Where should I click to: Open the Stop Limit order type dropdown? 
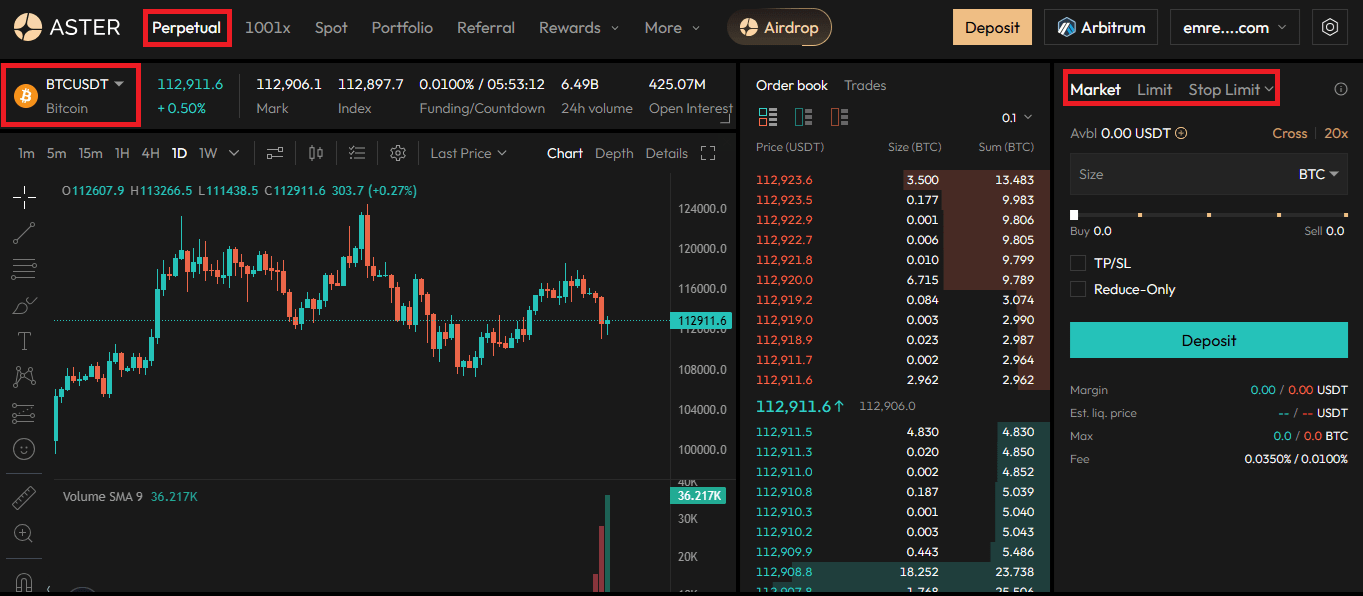[x=1230, y=90]
